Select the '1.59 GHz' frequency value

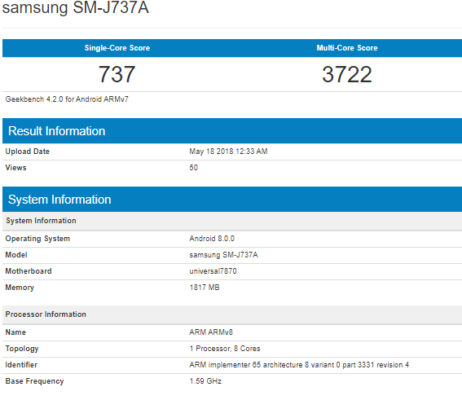pyautogui.click(x=205, y=381)
